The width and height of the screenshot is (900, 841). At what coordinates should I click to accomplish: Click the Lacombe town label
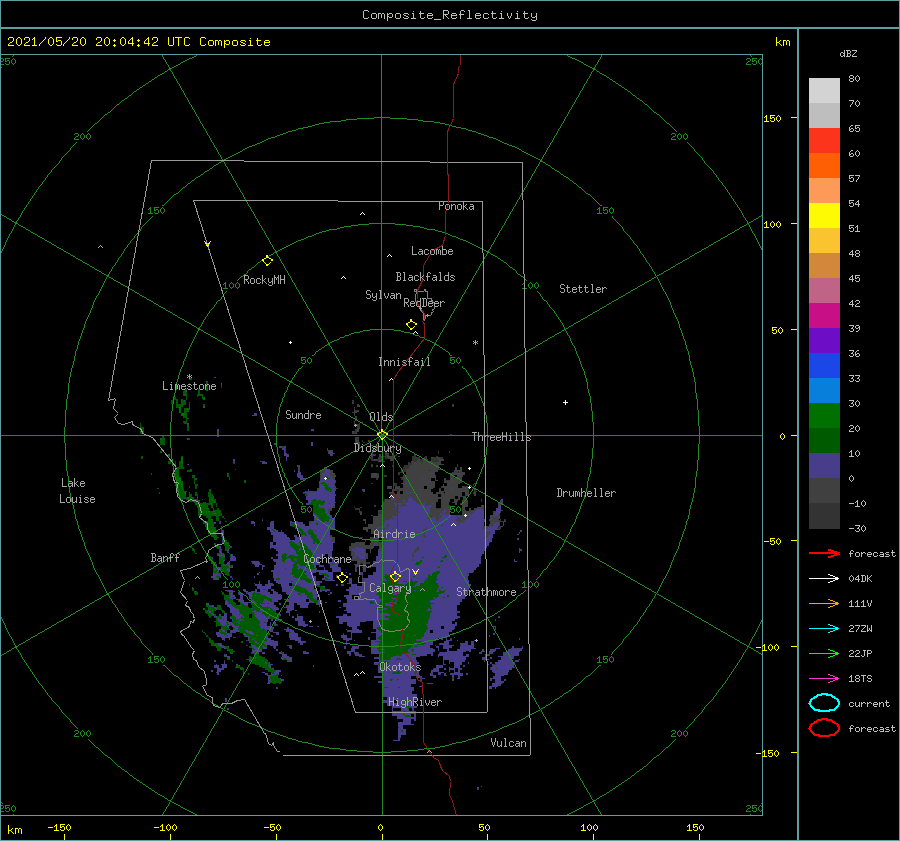(x=432, y=251)
